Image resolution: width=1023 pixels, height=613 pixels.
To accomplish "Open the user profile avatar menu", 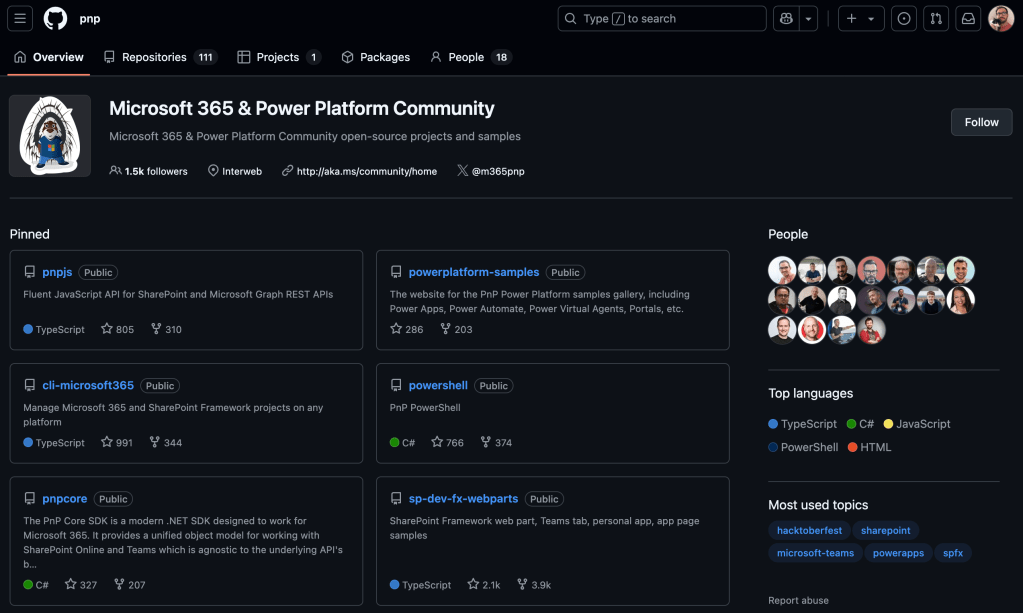I will pos(1001,18).
